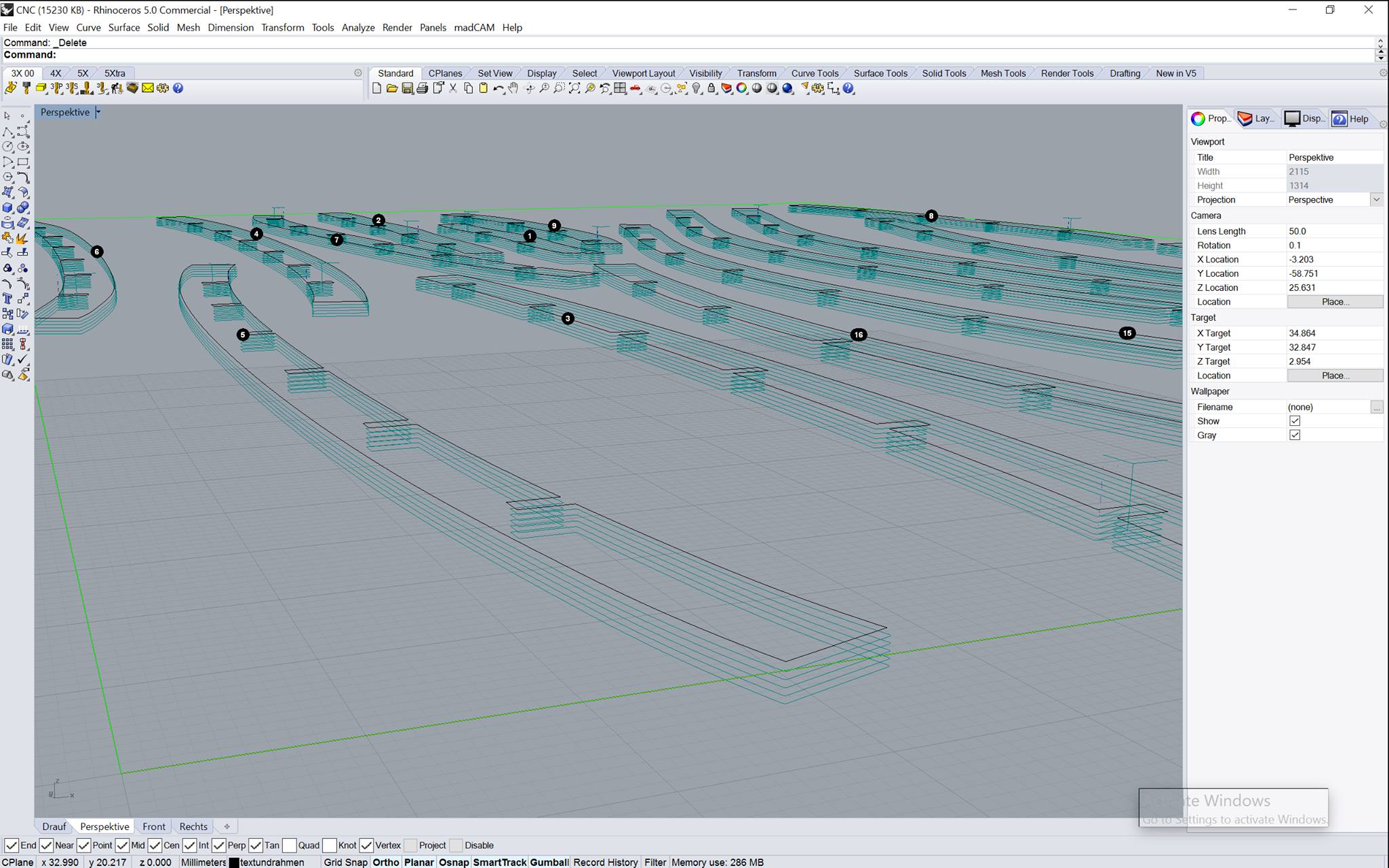1389x868 pixels.
Task: Select the Zoom Extents icon
Action: [x=574, y=88]
